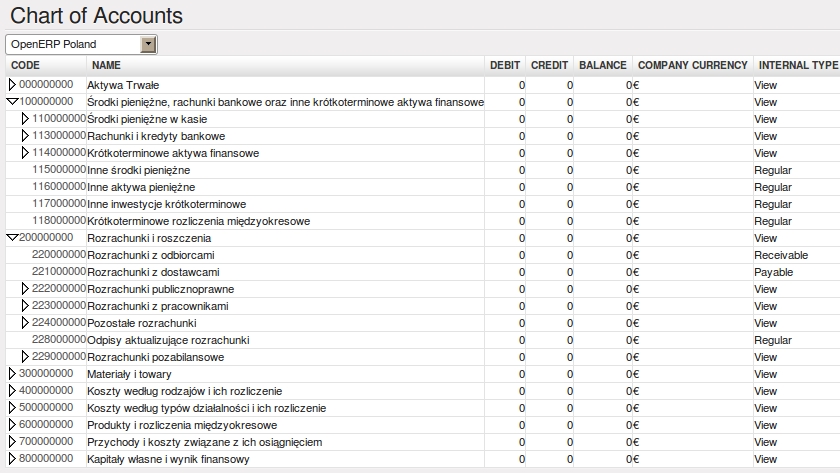The image size is (840, 473).
Task: Expand 113000000 Rachunki i kredyty bankowe
Action: 26,136
